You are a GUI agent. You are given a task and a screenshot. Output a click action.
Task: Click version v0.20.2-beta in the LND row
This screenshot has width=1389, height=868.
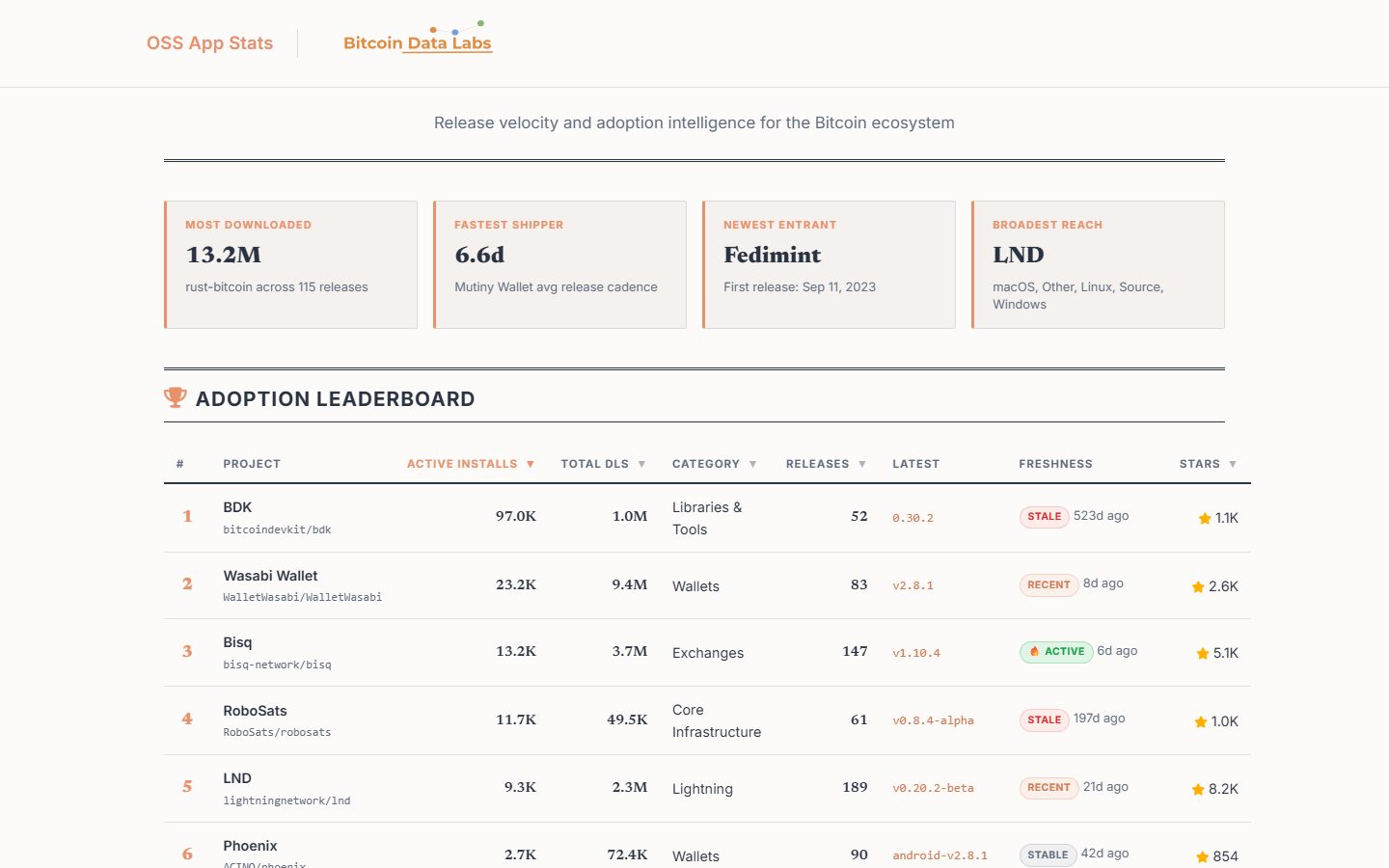(x=933, y=788)
